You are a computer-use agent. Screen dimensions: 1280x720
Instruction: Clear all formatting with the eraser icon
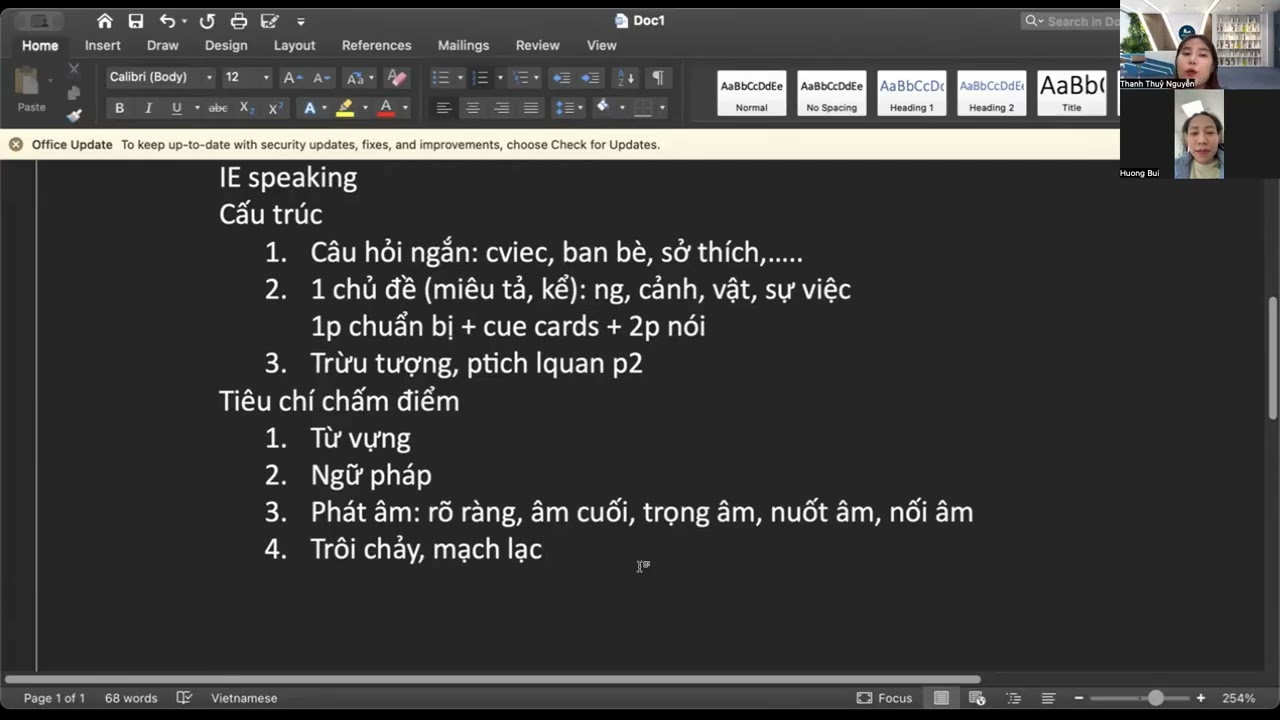396,77
